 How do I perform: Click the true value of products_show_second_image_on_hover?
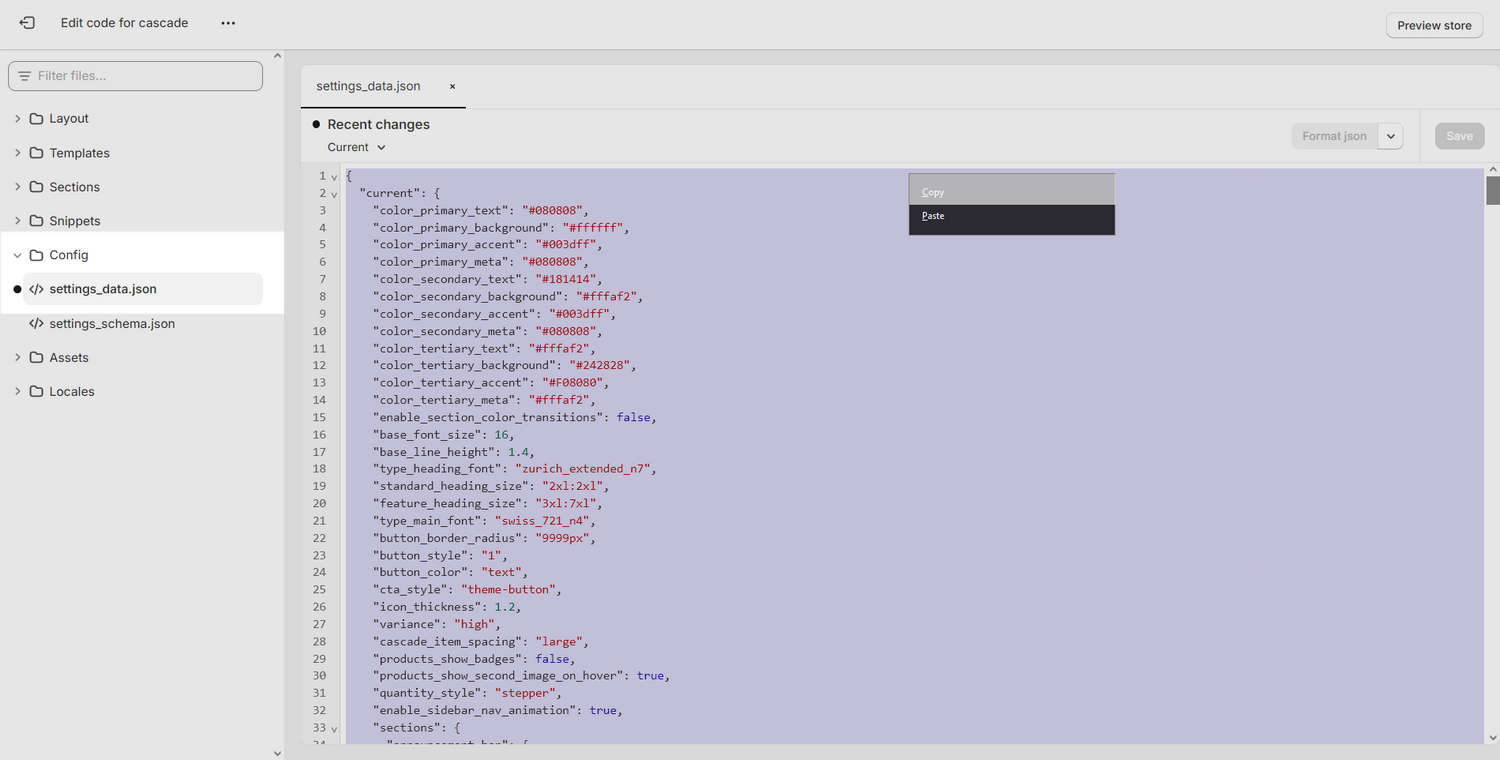(x=651, y=676)
